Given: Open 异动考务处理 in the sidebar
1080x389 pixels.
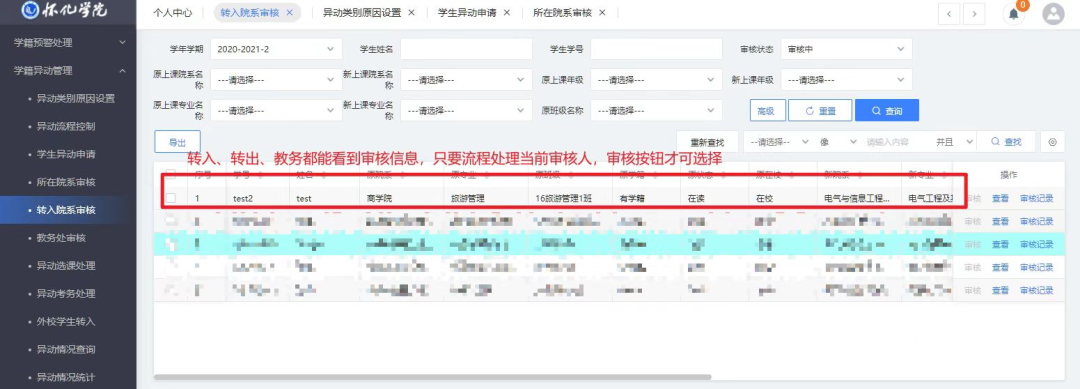Looking at the screenshot, I should coord(65,294).
